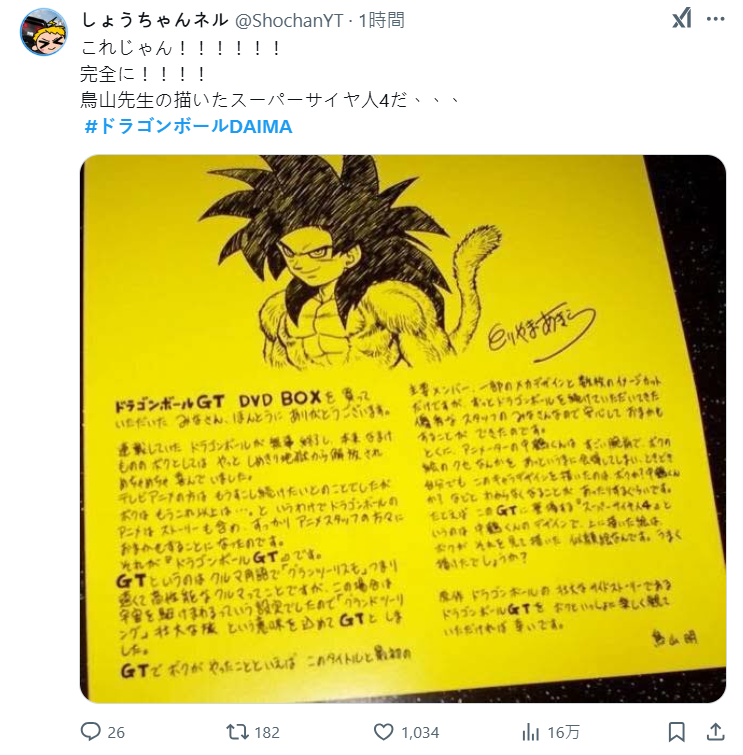Open the three-dot more options menu
Viewport: 743px width, 755px height.
pyautogui.click(x=716, y=19)
